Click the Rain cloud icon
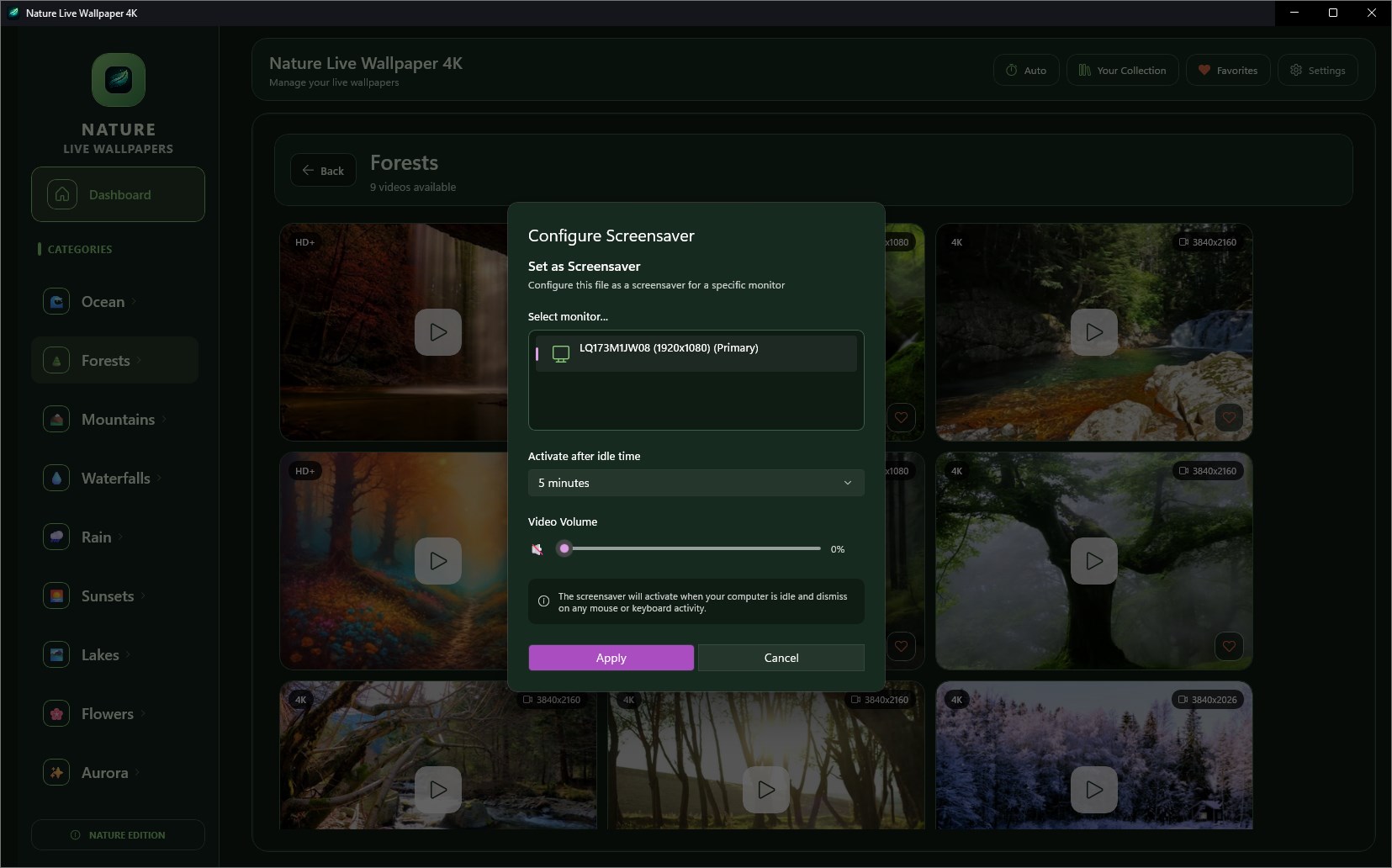 [x=56, y=537]
